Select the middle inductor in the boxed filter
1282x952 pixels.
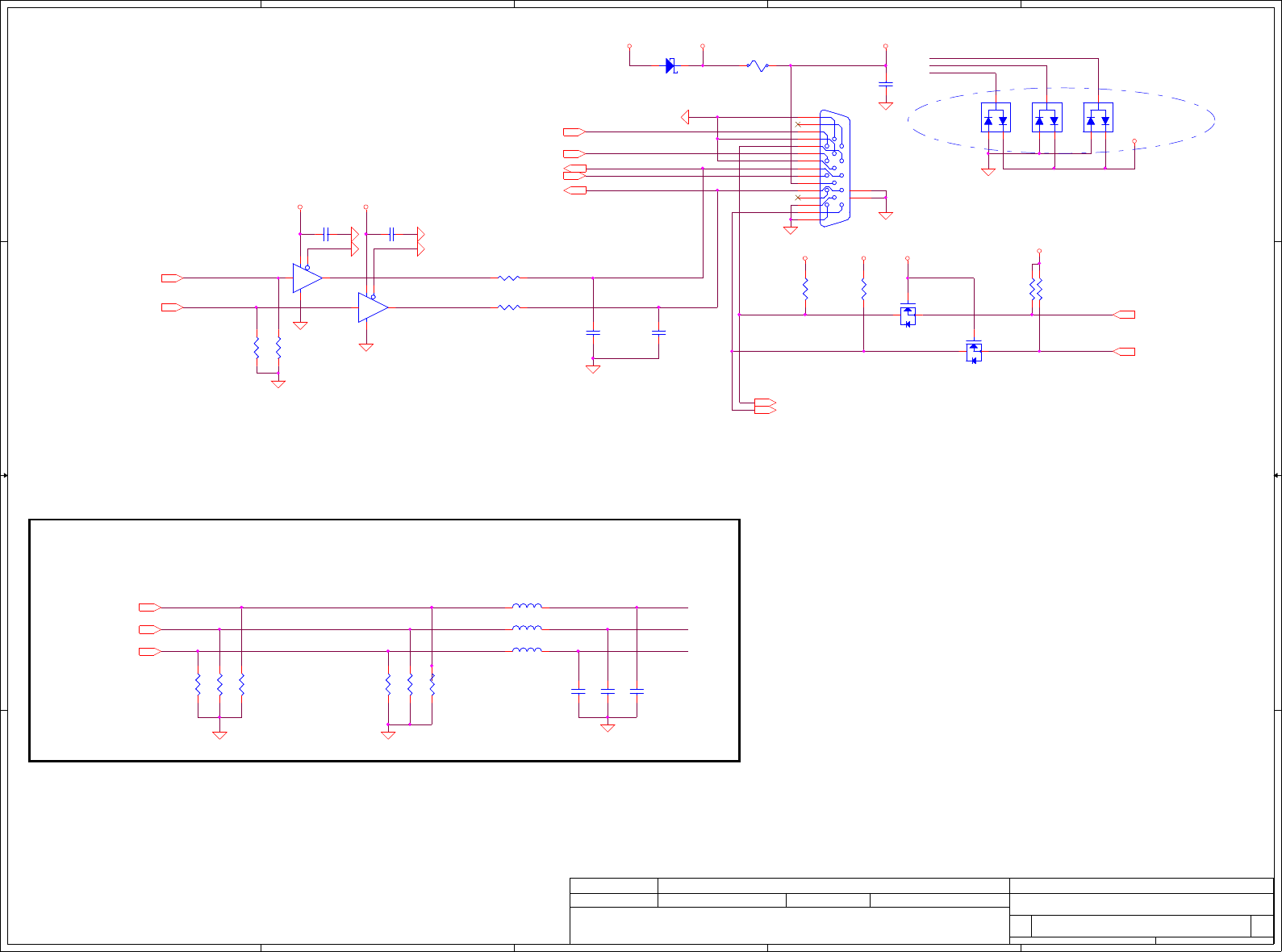[527, 628]
